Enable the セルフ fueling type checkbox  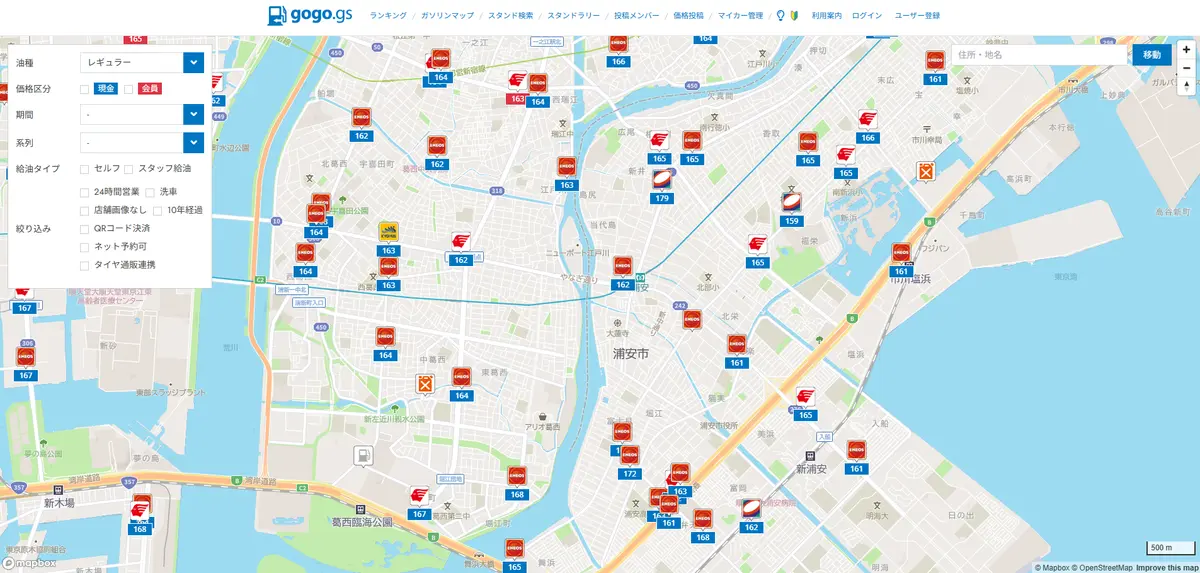85,169
